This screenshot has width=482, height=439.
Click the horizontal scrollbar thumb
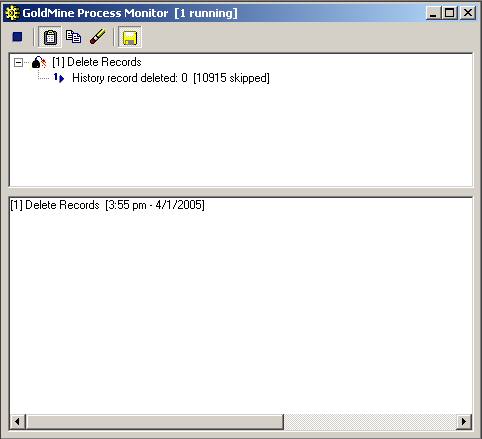(155, 421)
